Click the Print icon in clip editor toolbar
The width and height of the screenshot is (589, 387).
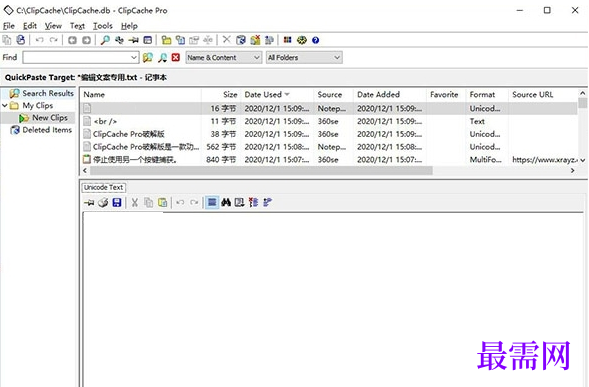[103, 203]
